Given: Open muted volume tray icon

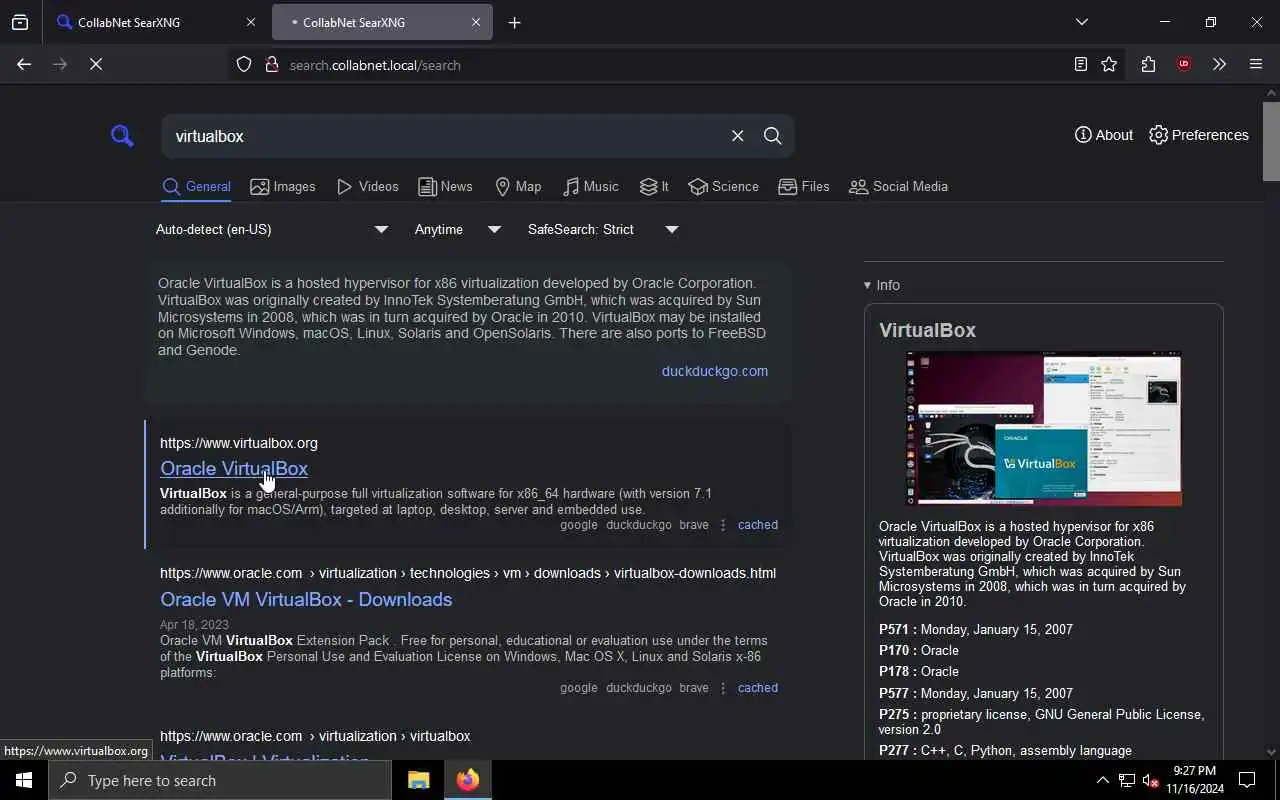Looking at the screenshot, I should (1150, 780).
